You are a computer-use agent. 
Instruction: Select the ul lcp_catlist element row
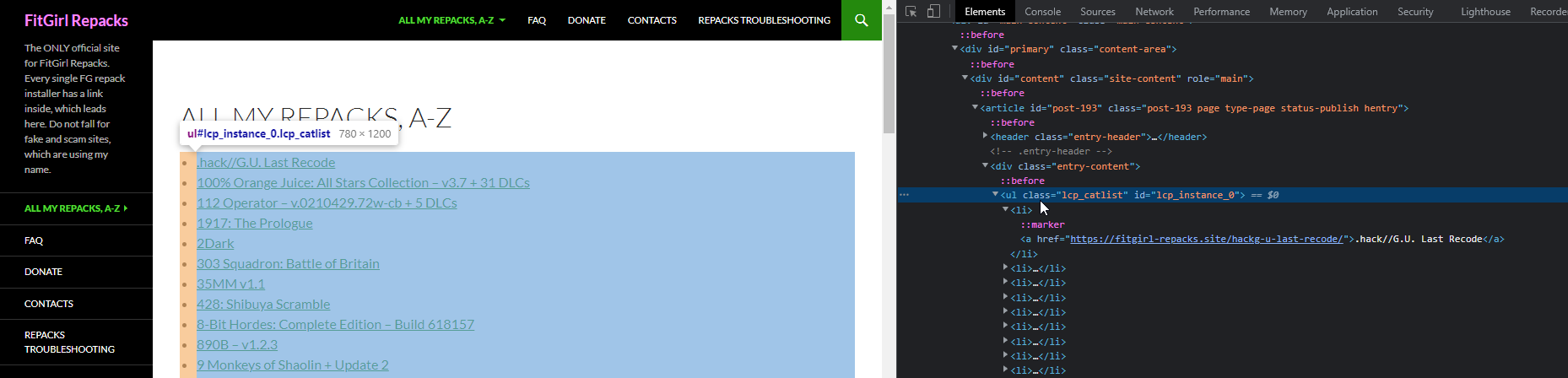point(1232,195)
